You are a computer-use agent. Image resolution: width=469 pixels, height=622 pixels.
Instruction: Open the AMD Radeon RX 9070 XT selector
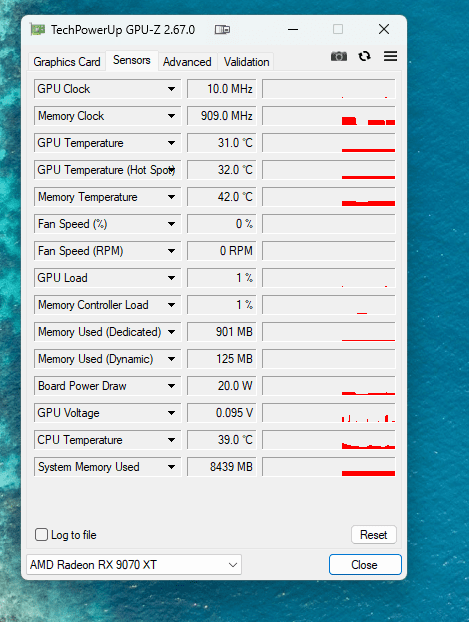(134, 564)
